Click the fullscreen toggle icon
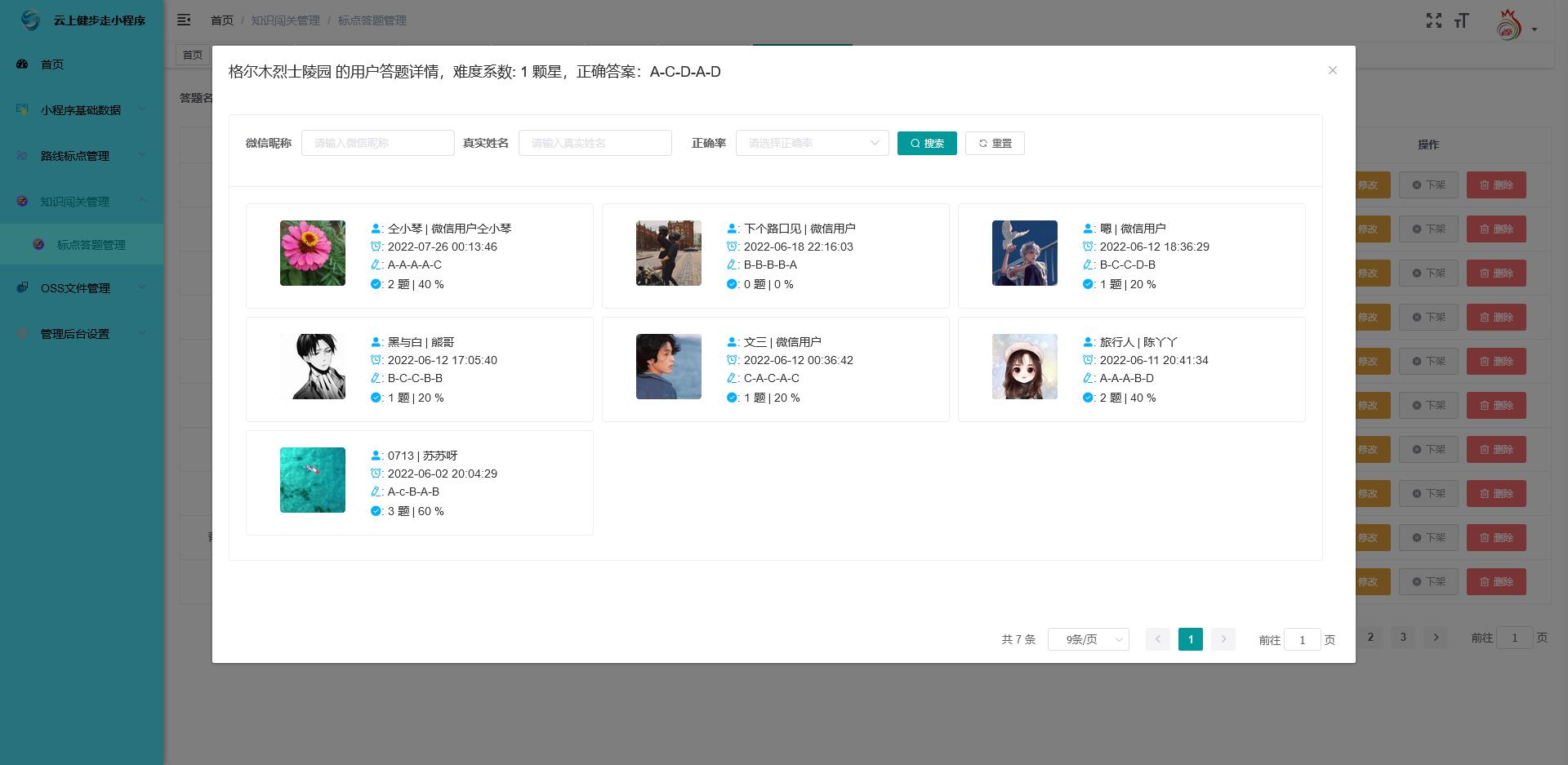The width and height of the screenshot is (1568, 765). [x=1433, y=20]
